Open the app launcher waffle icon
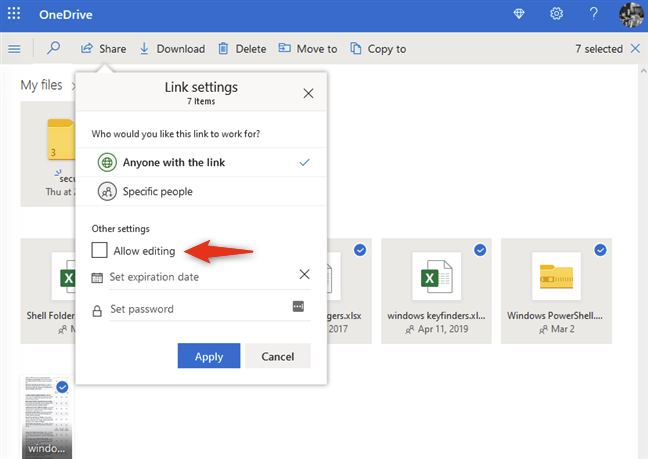648x459 pixels. tap(14, 14)
